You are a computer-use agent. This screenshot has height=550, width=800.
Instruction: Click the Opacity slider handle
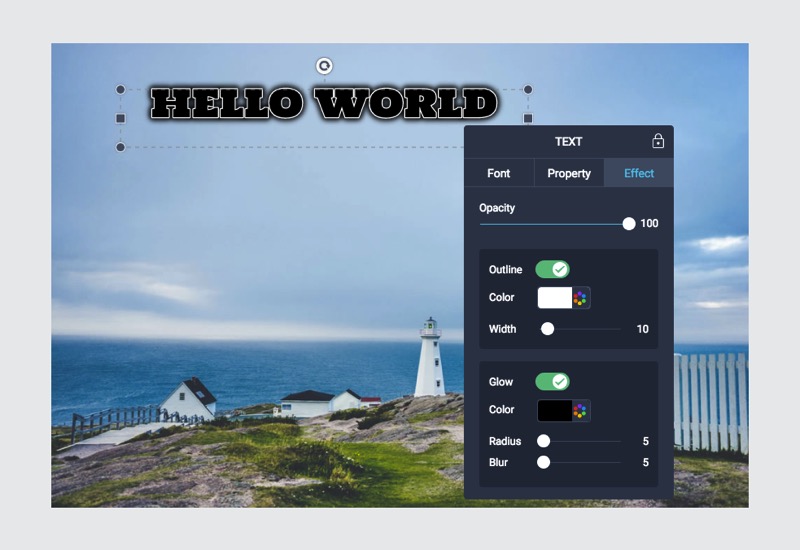coord(629,223)
